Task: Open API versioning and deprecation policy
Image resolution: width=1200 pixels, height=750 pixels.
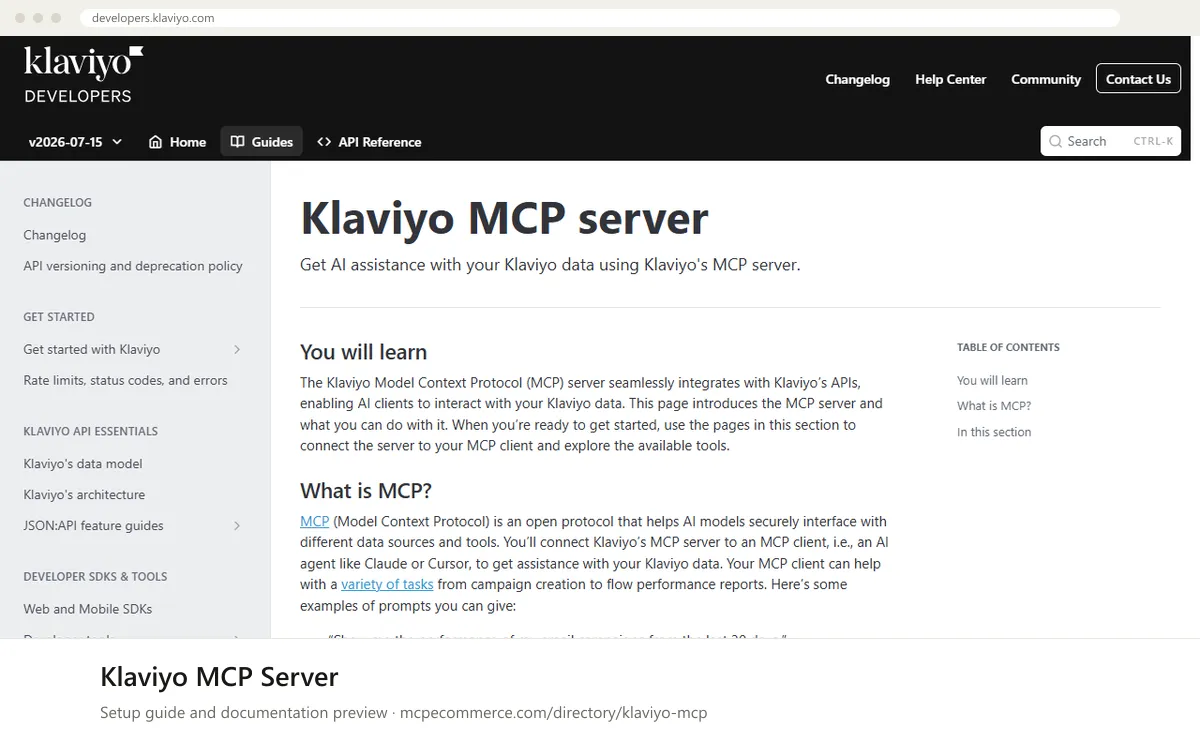Action: click(x=133, y=266)
